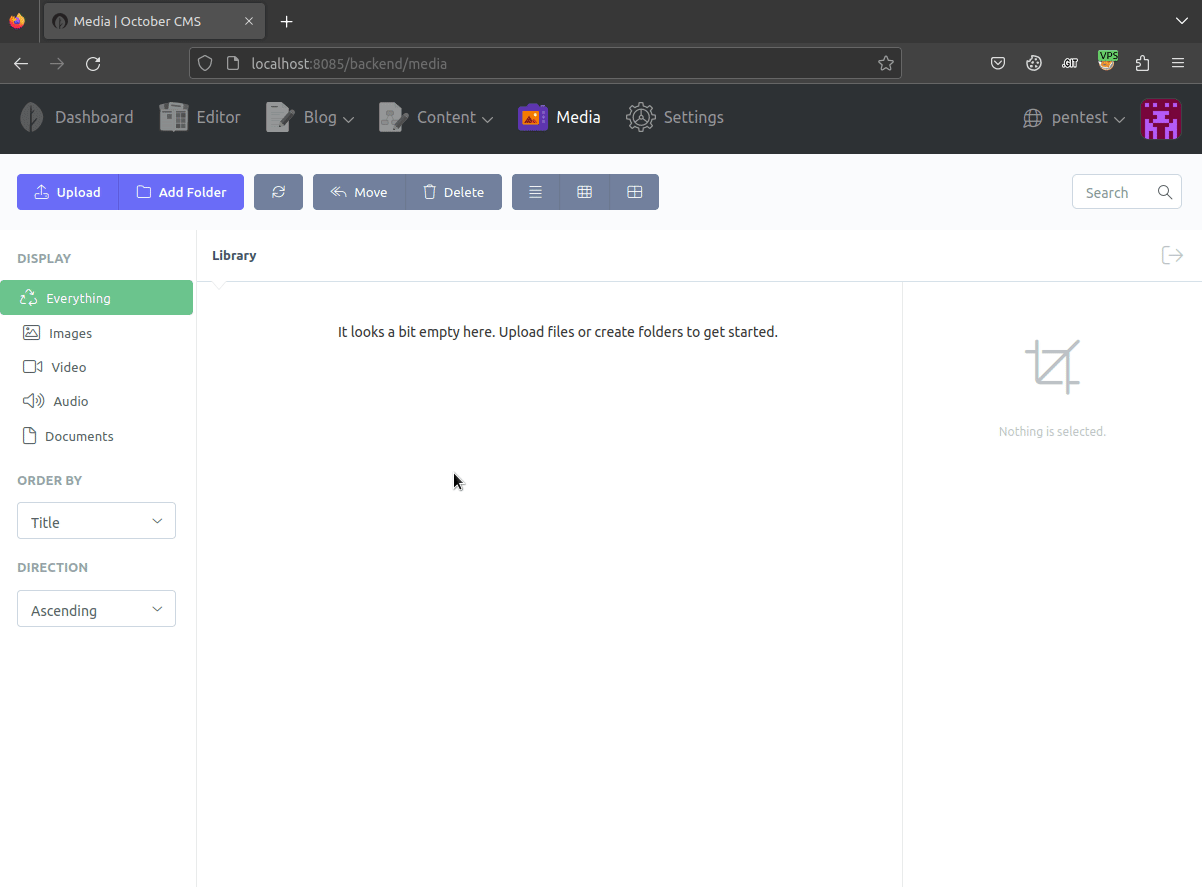The width and height of the screenshot is (1202, 887).
Task: Click the pentest user avatar
Action: 1161,118
